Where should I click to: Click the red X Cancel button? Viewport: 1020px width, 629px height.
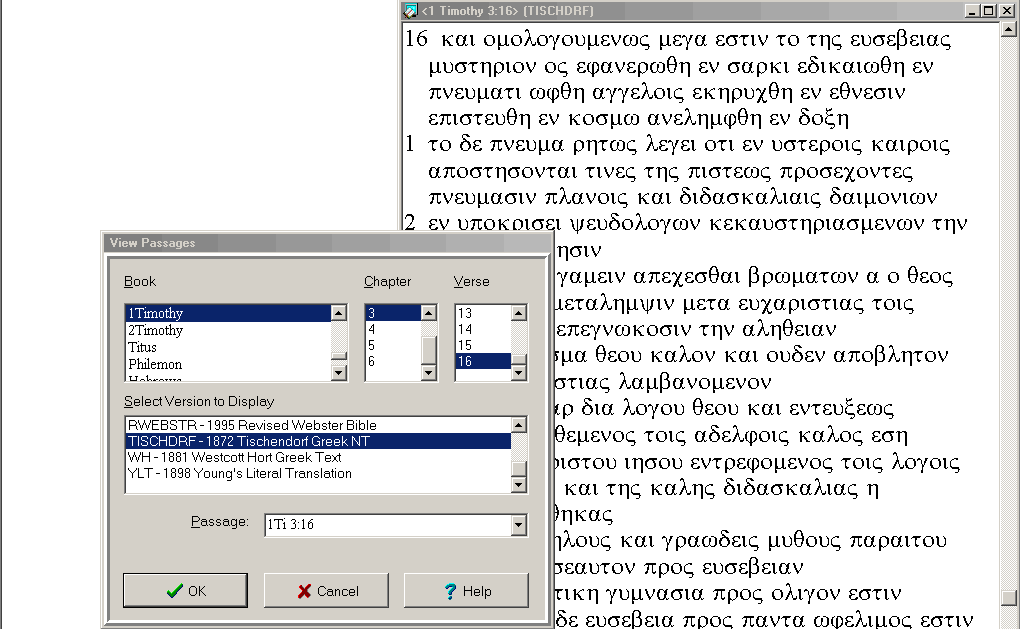[x=326, y=591]
